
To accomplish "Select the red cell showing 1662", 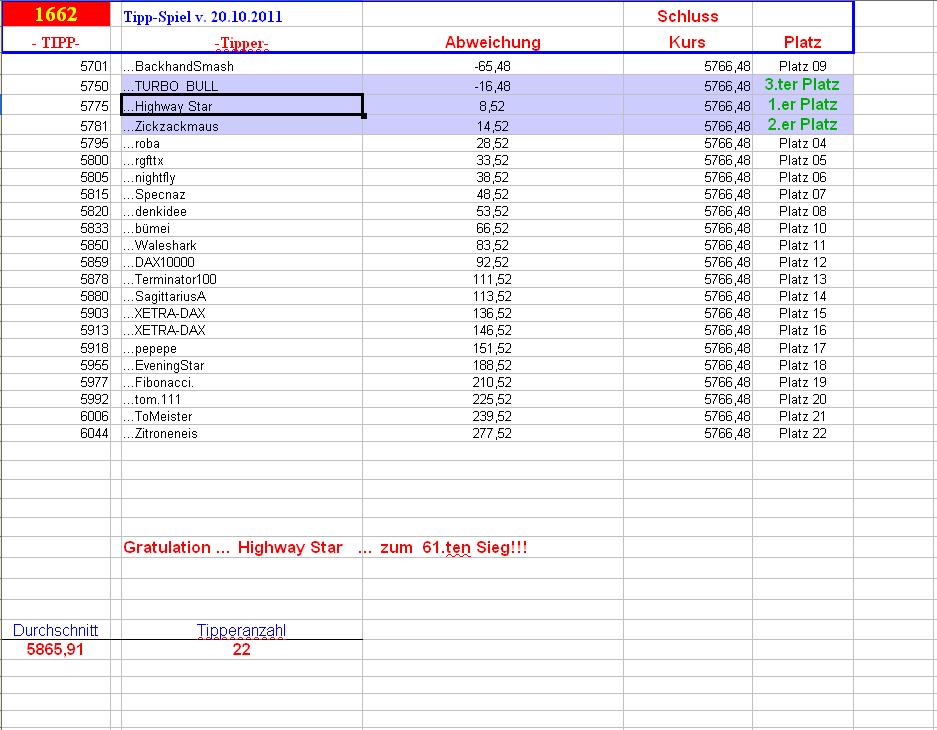I will (x=56, y=14).
